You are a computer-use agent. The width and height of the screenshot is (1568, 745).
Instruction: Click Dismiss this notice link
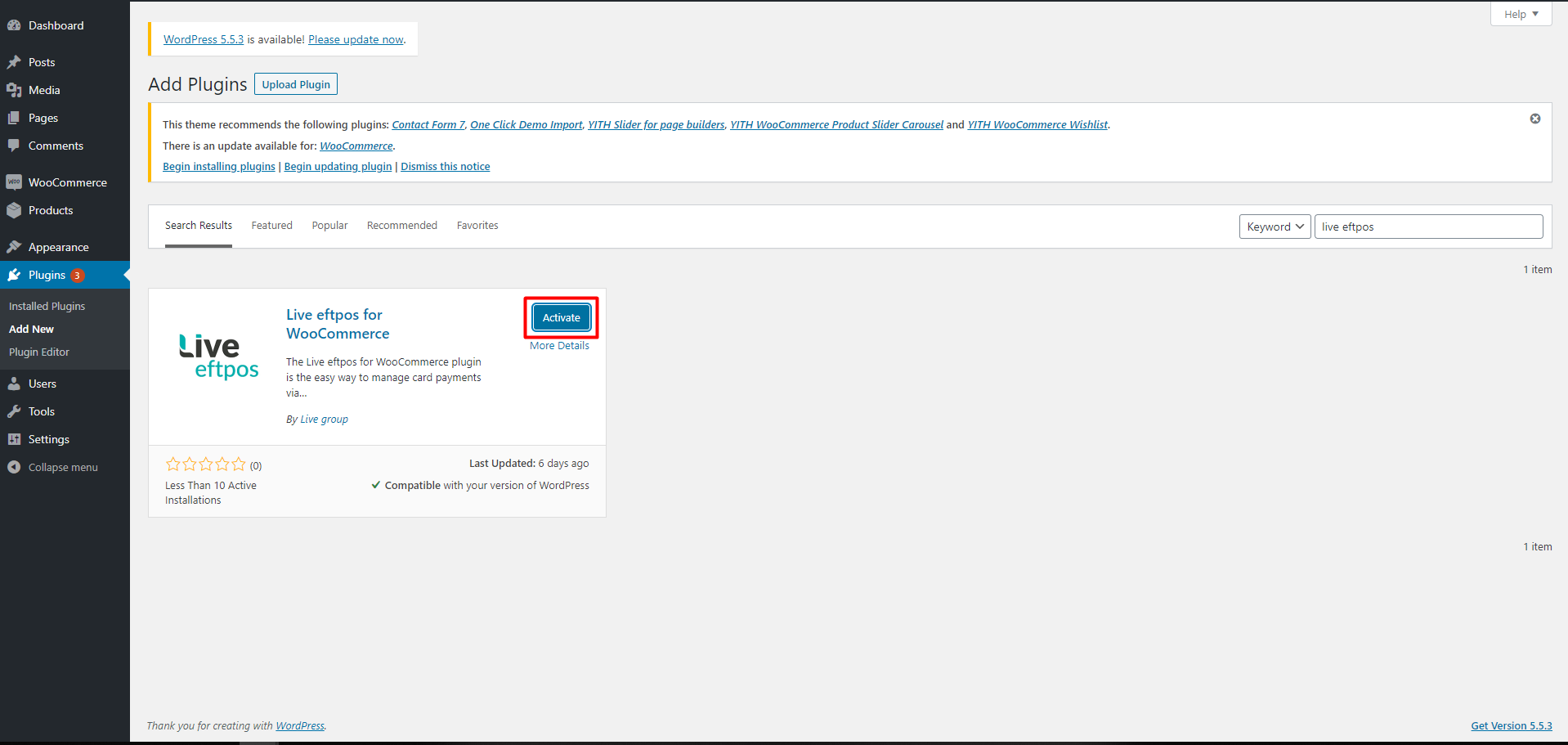click(x=446, y=167)
